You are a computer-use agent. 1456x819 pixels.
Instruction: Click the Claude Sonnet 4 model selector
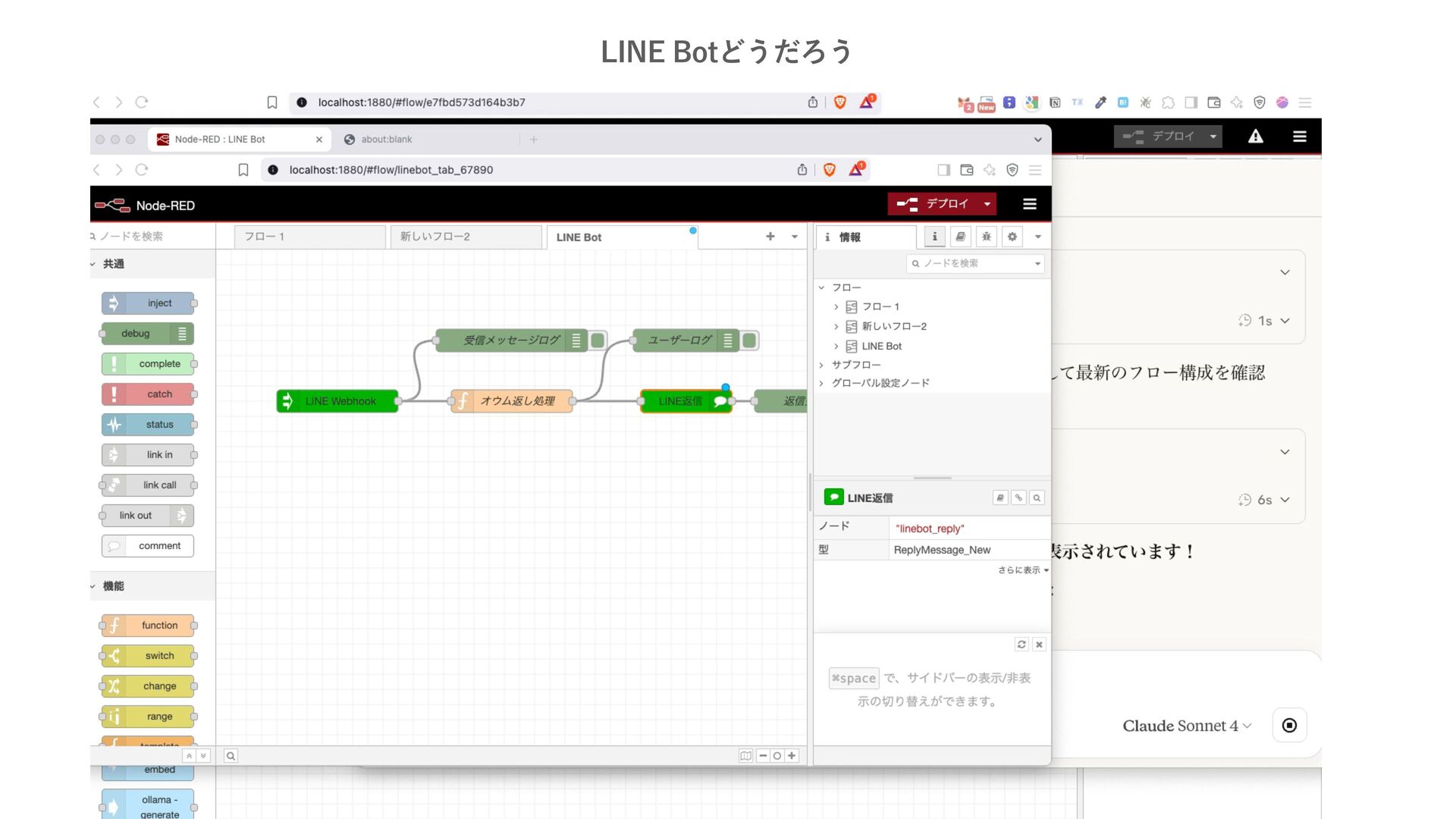1187,726
